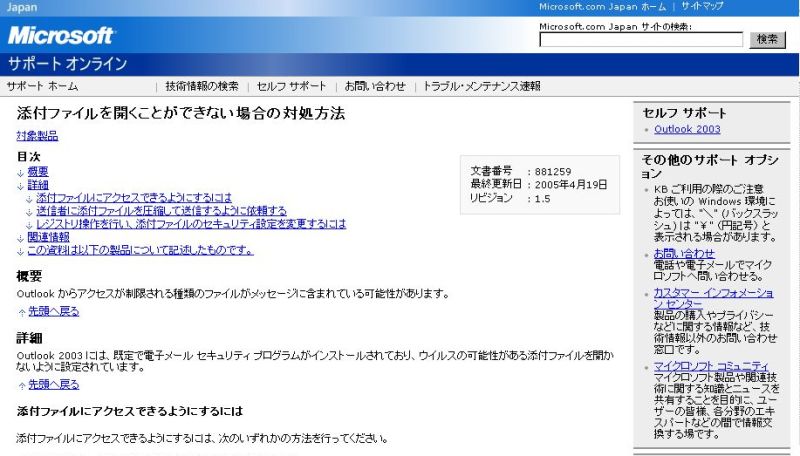The image size is (800, 456).
Task: Jump to 詳細 in table of contents
Action: pyautogui.click(x=38, y=185)
